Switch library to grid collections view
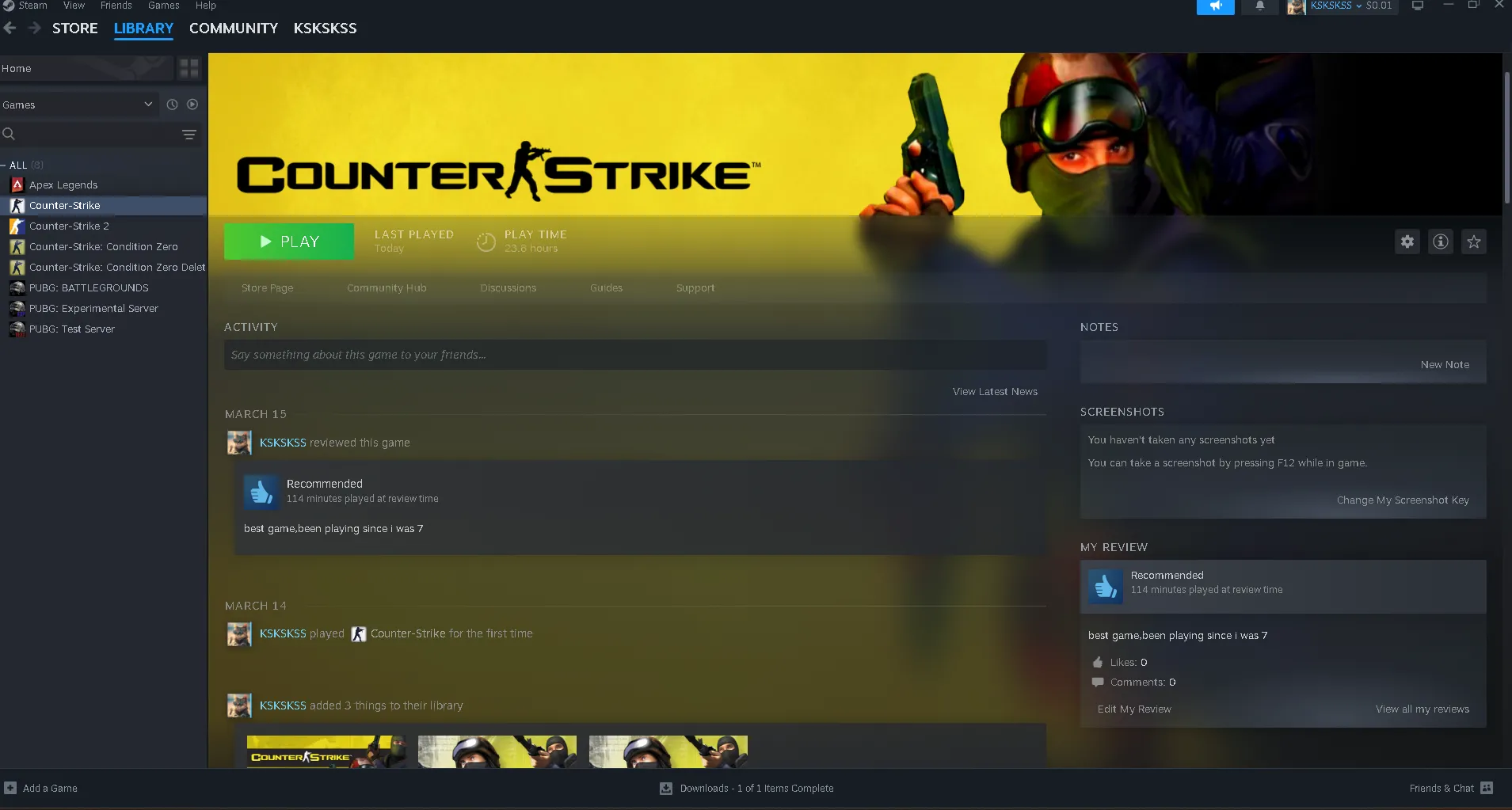Viewport: 1512px width, 810px height. coord(189,69)
